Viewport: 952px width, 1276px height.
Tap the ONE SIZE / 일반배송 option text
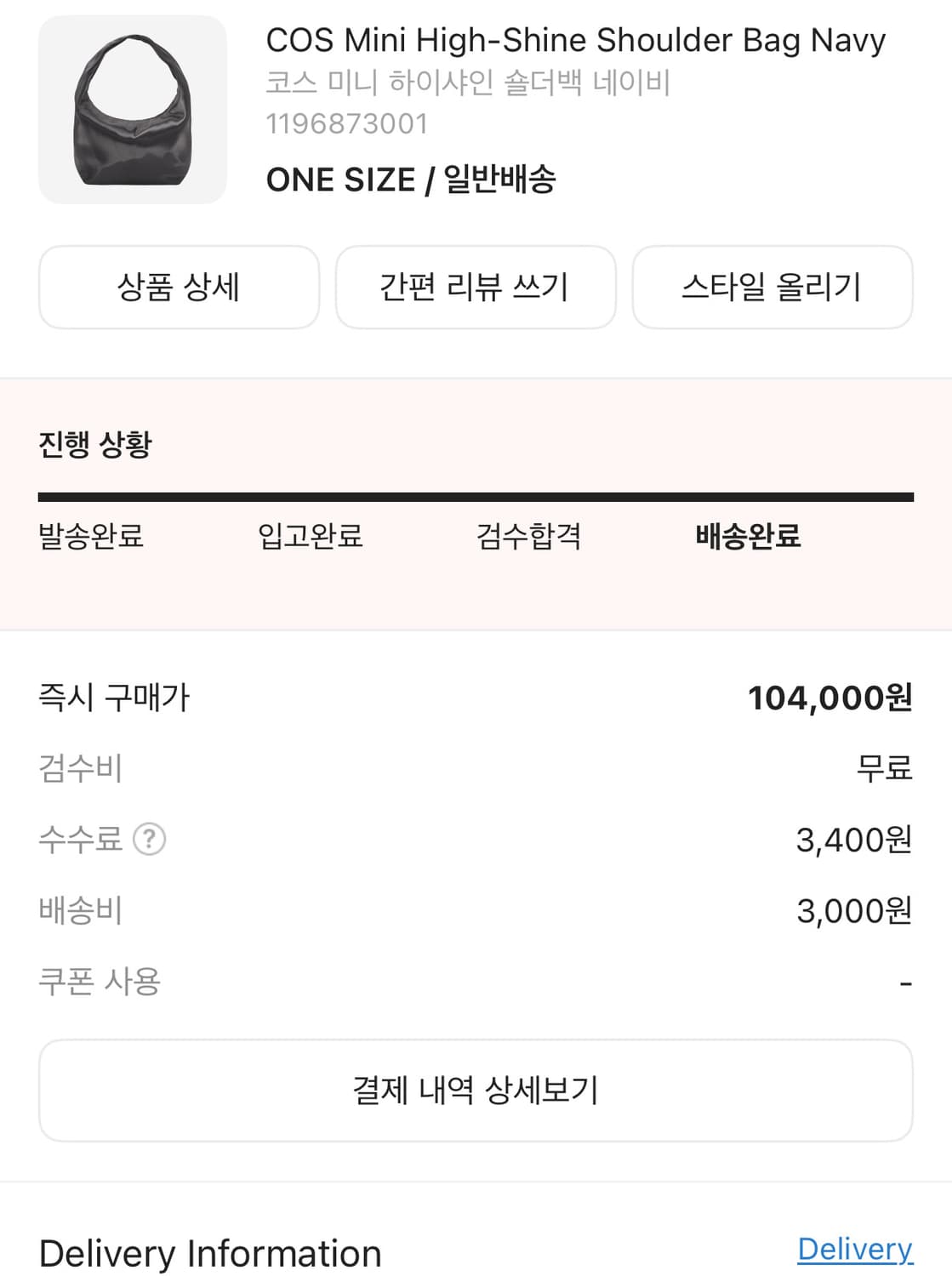411,179
